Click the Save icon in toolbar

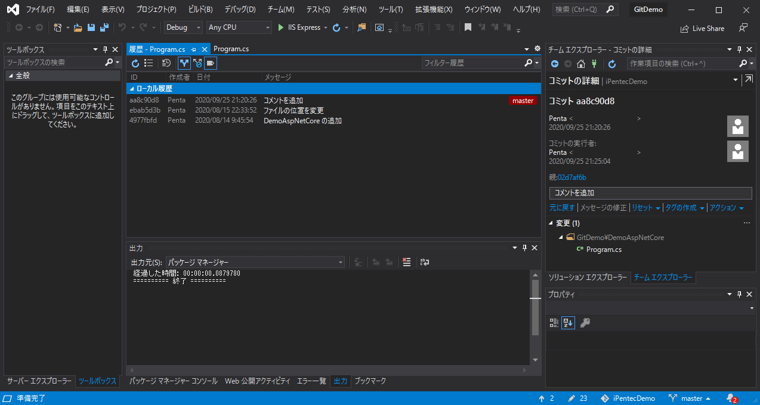(x=91, y=28)
